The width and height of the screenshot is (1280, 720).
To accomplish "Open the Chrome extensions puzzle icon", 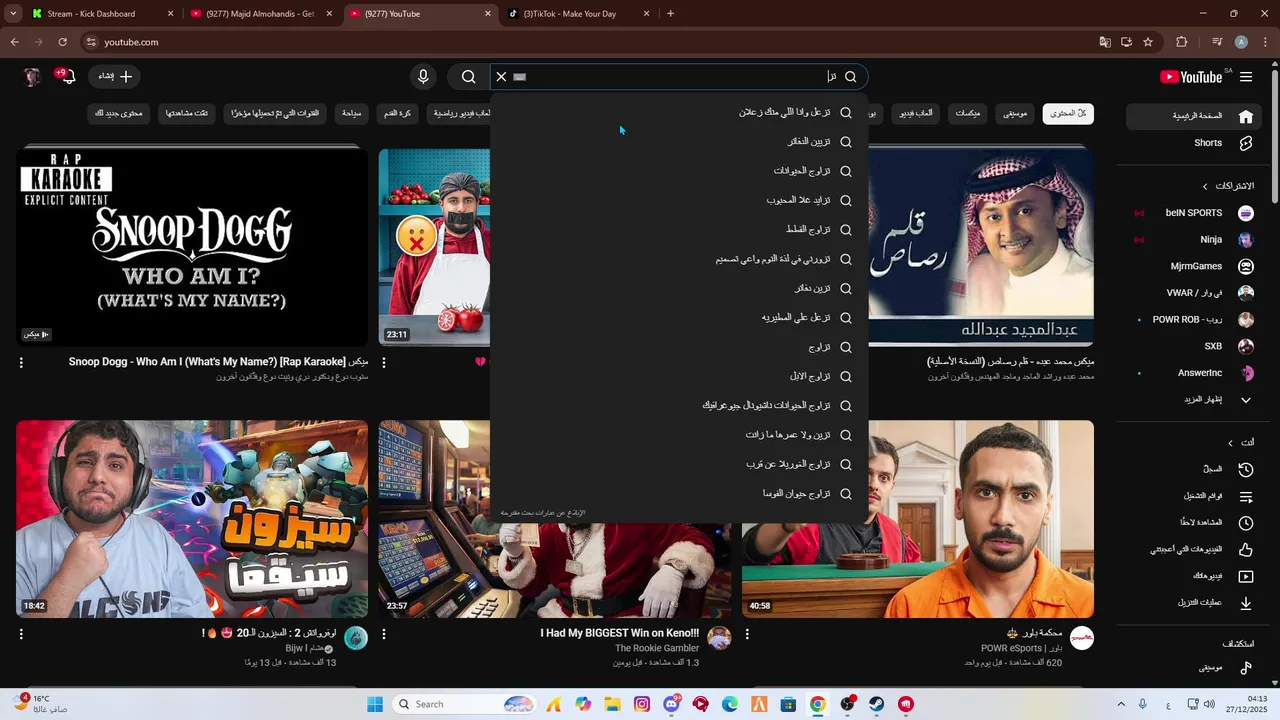I will tap(1181, 42).
